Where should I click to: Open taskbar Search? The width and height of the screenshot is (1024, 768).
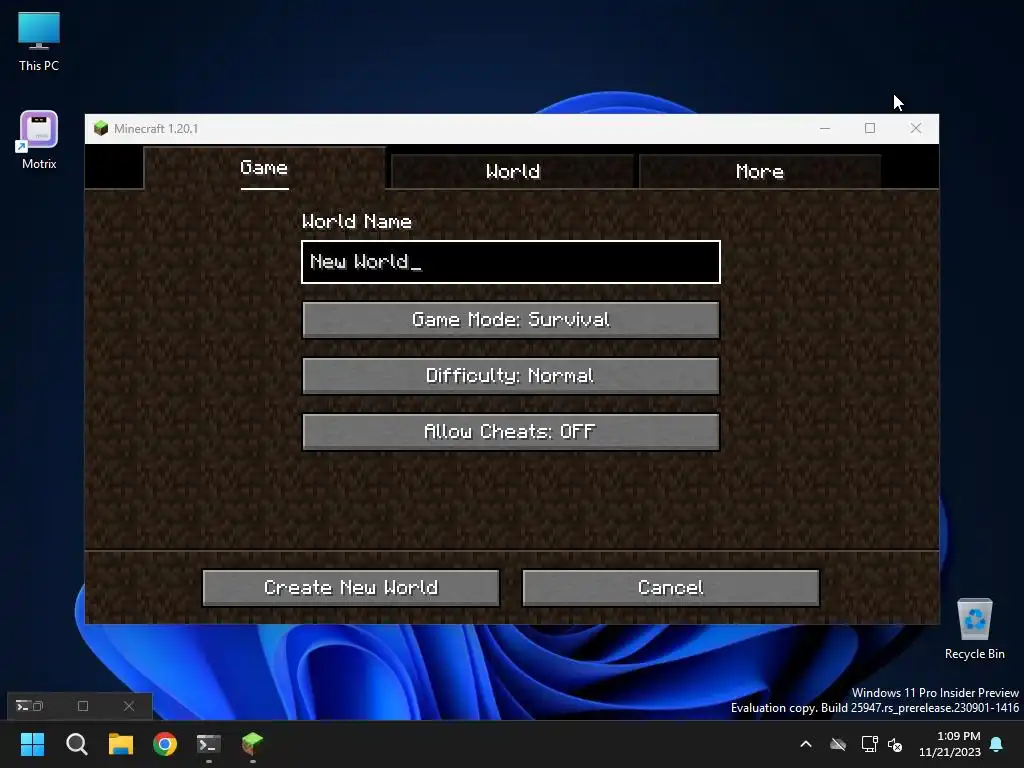tap(76, 744)
